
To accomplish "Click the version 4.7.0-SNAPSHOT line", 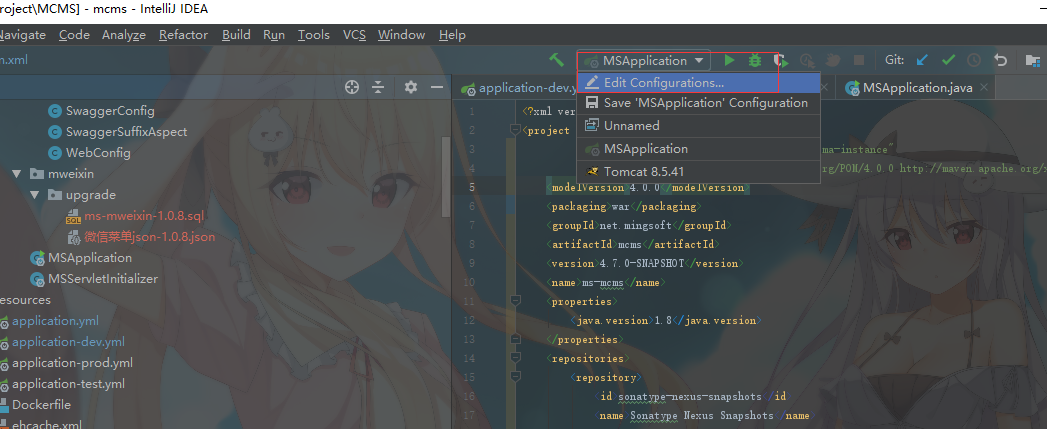I will point(643,263).
